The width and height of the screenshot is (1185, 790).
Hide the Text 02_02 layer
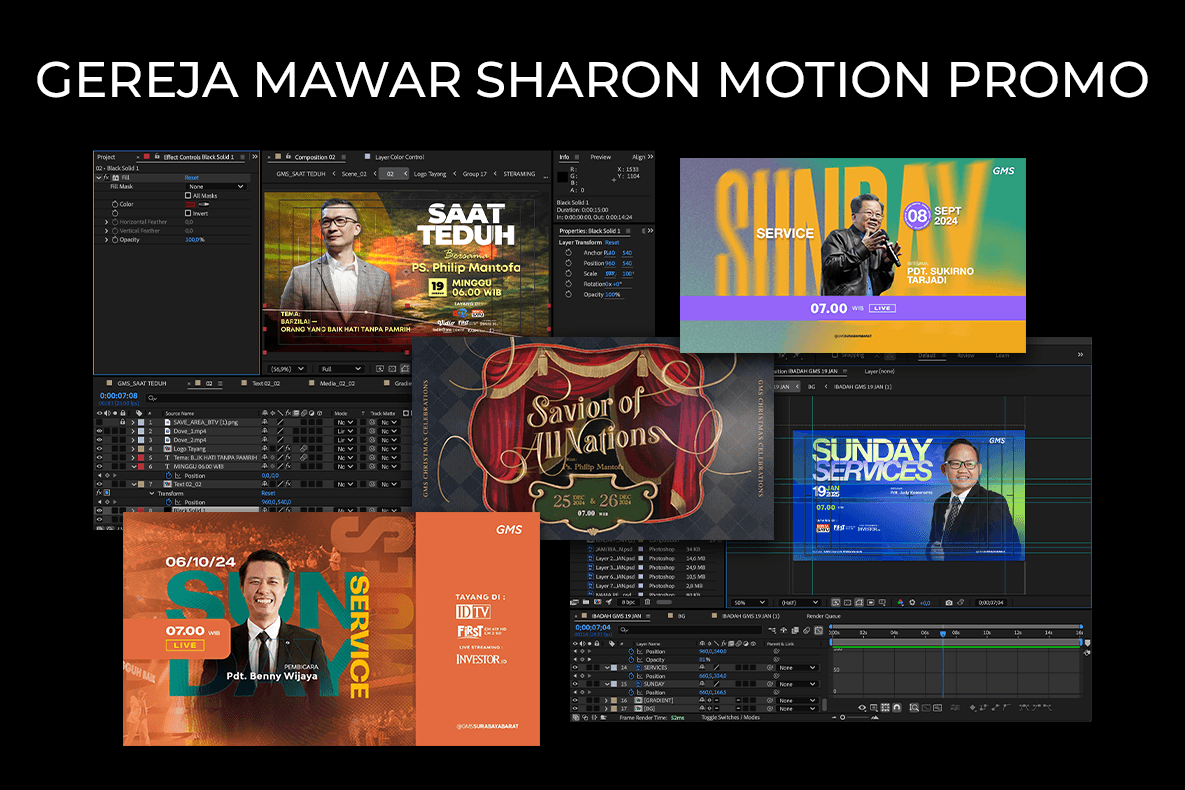[x=99, y=485]
